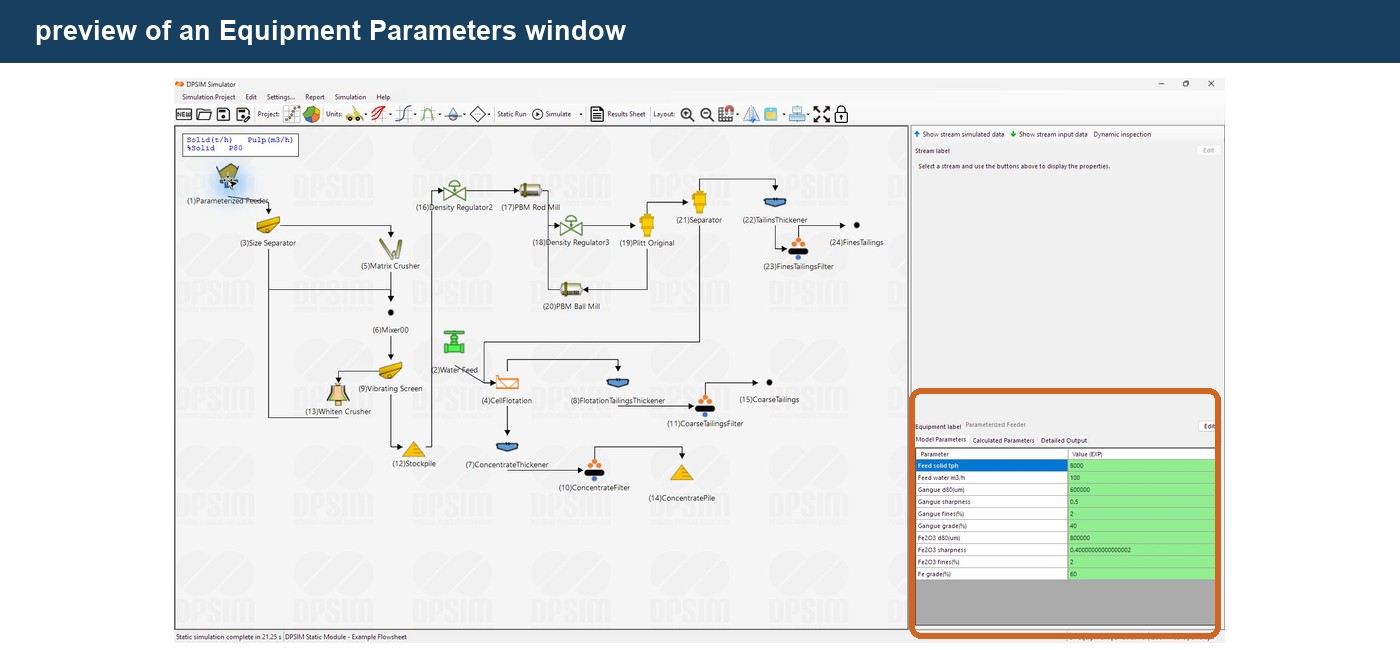Click the multicolored ore particle icon
The height and width of the screenshot is (650, 1400).
[312, 114]
